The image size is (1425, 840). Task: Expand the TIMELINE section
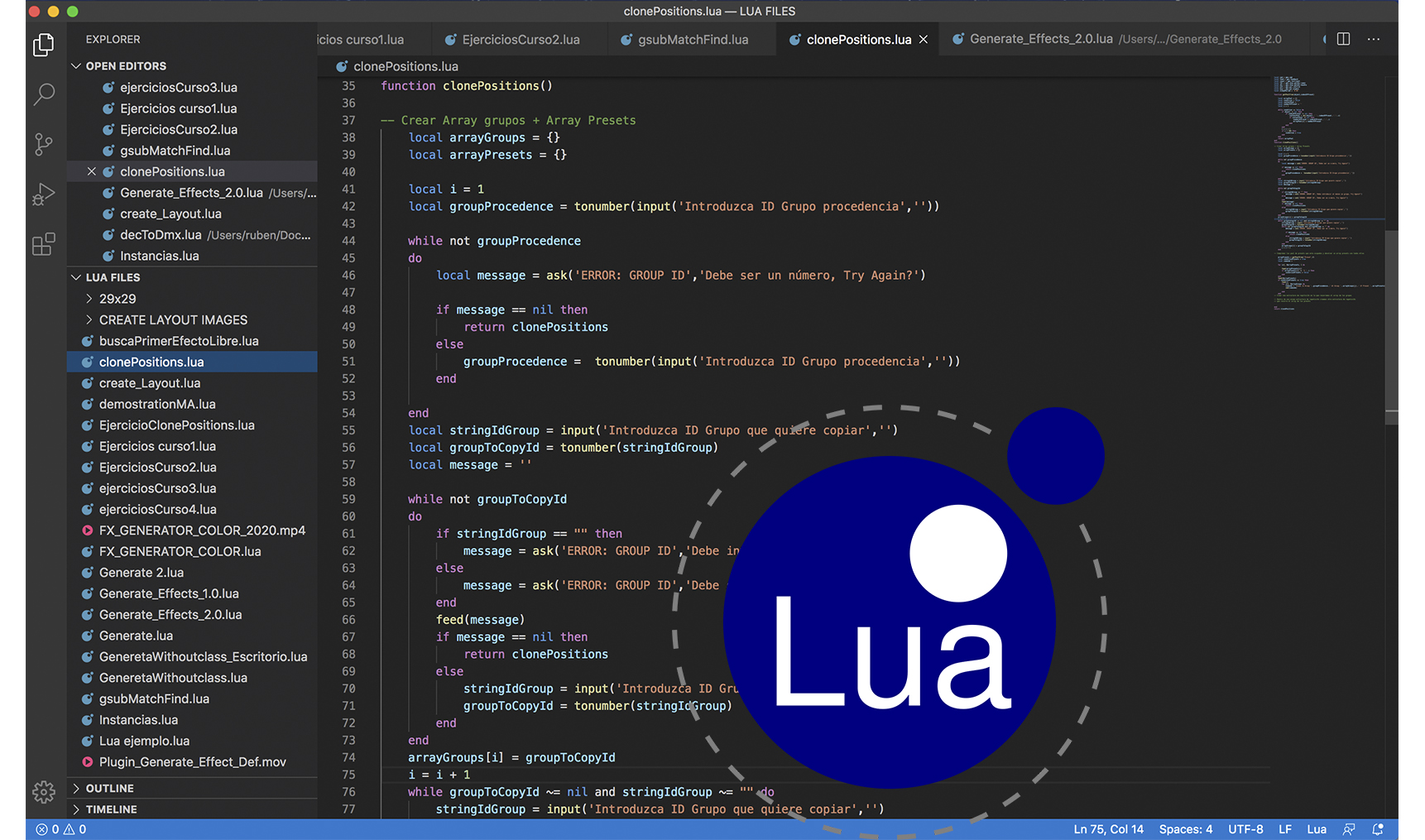192,809
